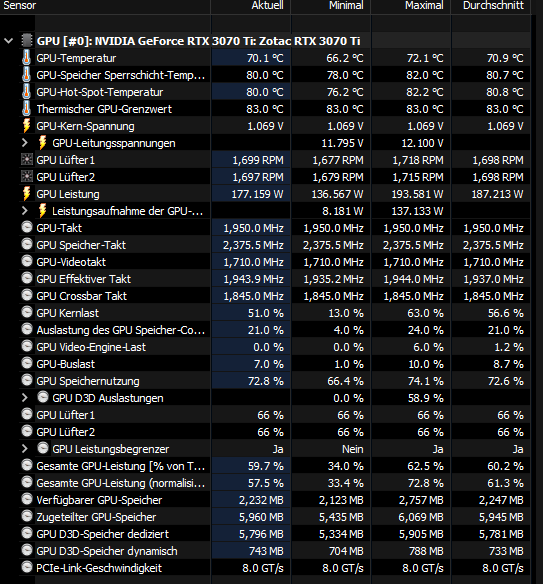This screenshot has height=584, width=543.
Task: Click clock icon beside GPU Effektiver Takt
Action: point(27,278)
